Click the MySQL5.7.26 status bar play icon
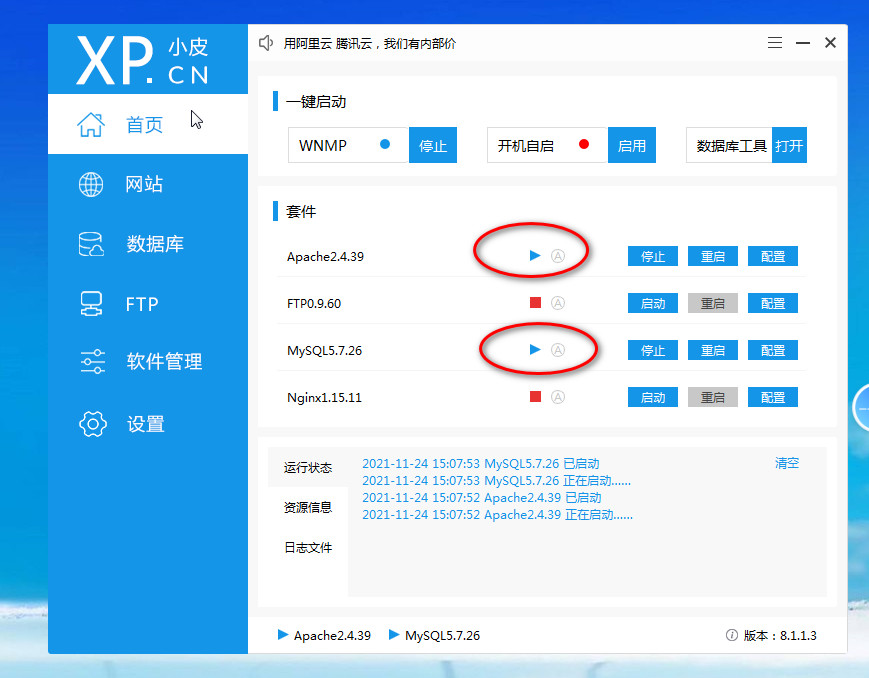Image resolution: width=869 pixels, height=678 pixels. (x=394, y=635)
